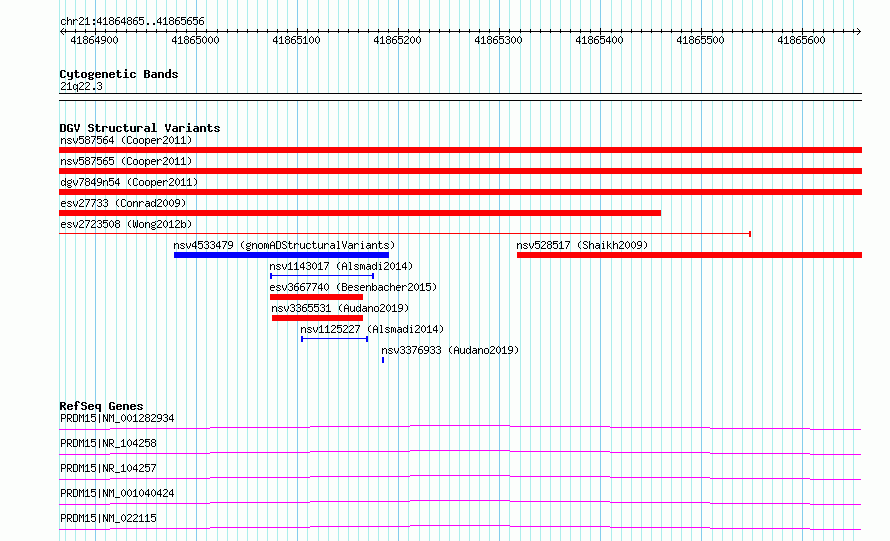Click the PRDM15|NR_104257 gene label
The height and width of the screenshot is (541, 890).
[108, 468]
